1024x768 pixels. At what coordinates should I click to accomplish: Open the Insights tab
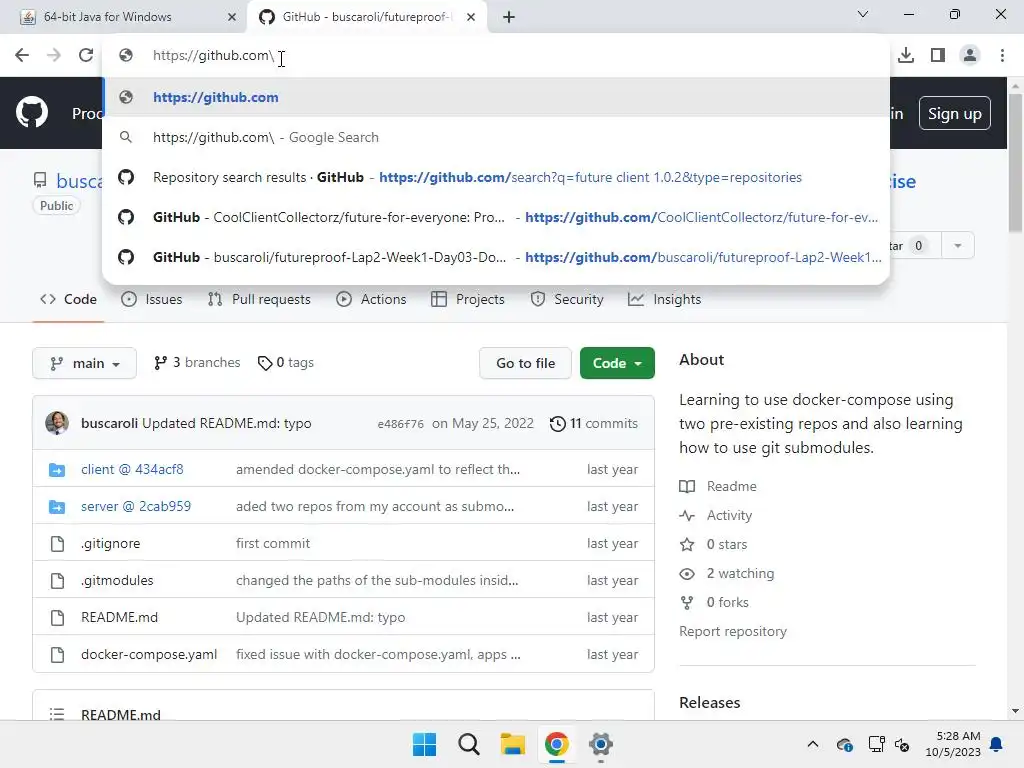[664, 299]
